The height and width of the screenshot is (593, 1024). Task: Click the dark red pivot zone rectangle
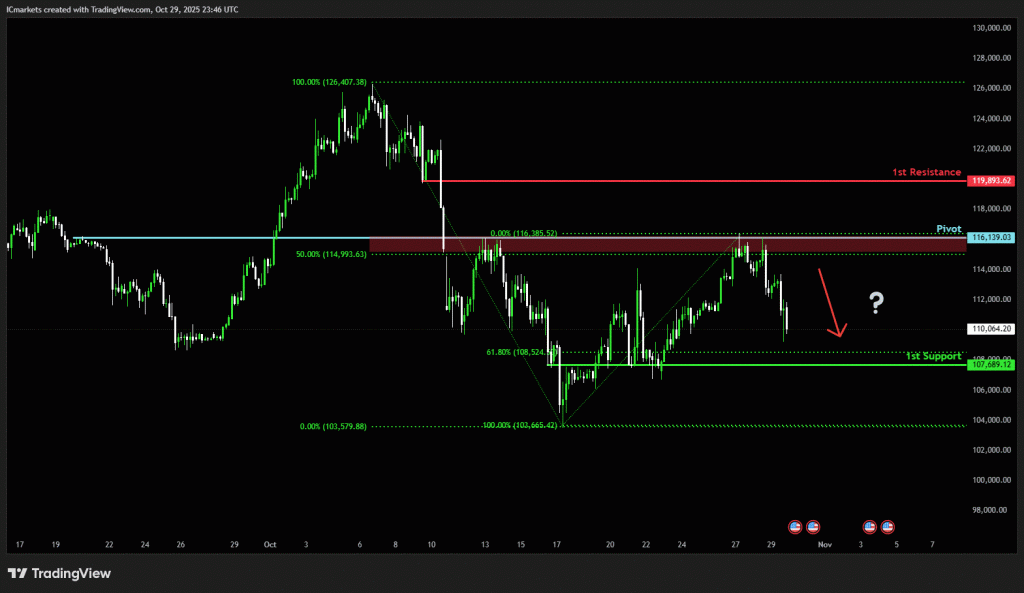(x=600, y=245)
